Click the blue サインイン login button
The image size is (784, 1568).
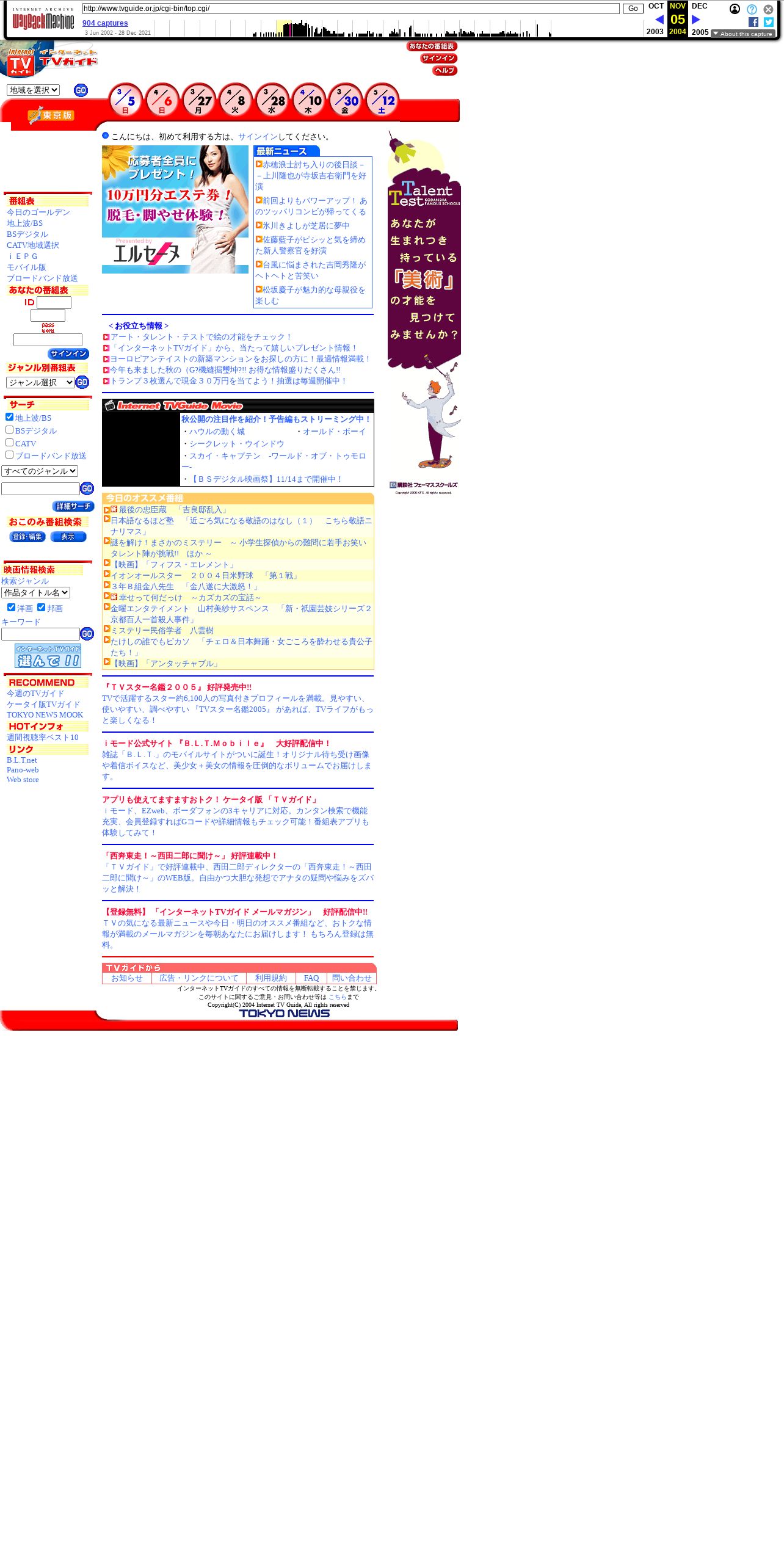68,354
